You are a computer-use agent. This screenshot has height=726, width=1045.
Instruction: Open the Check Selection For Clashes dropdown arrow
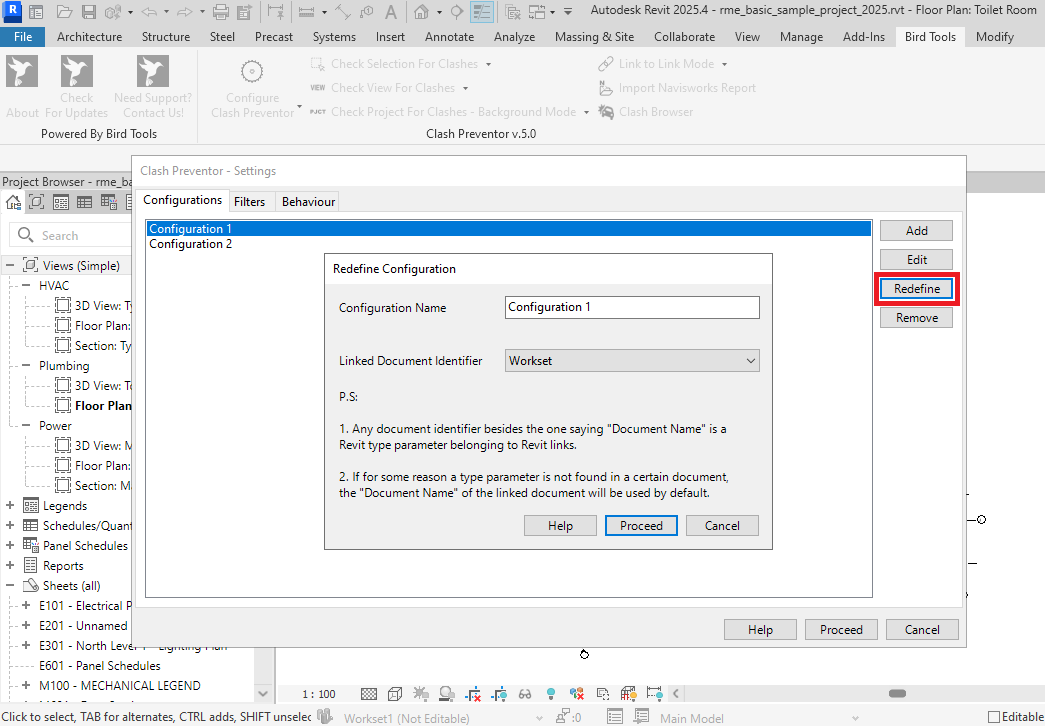[x=489, y=65]
